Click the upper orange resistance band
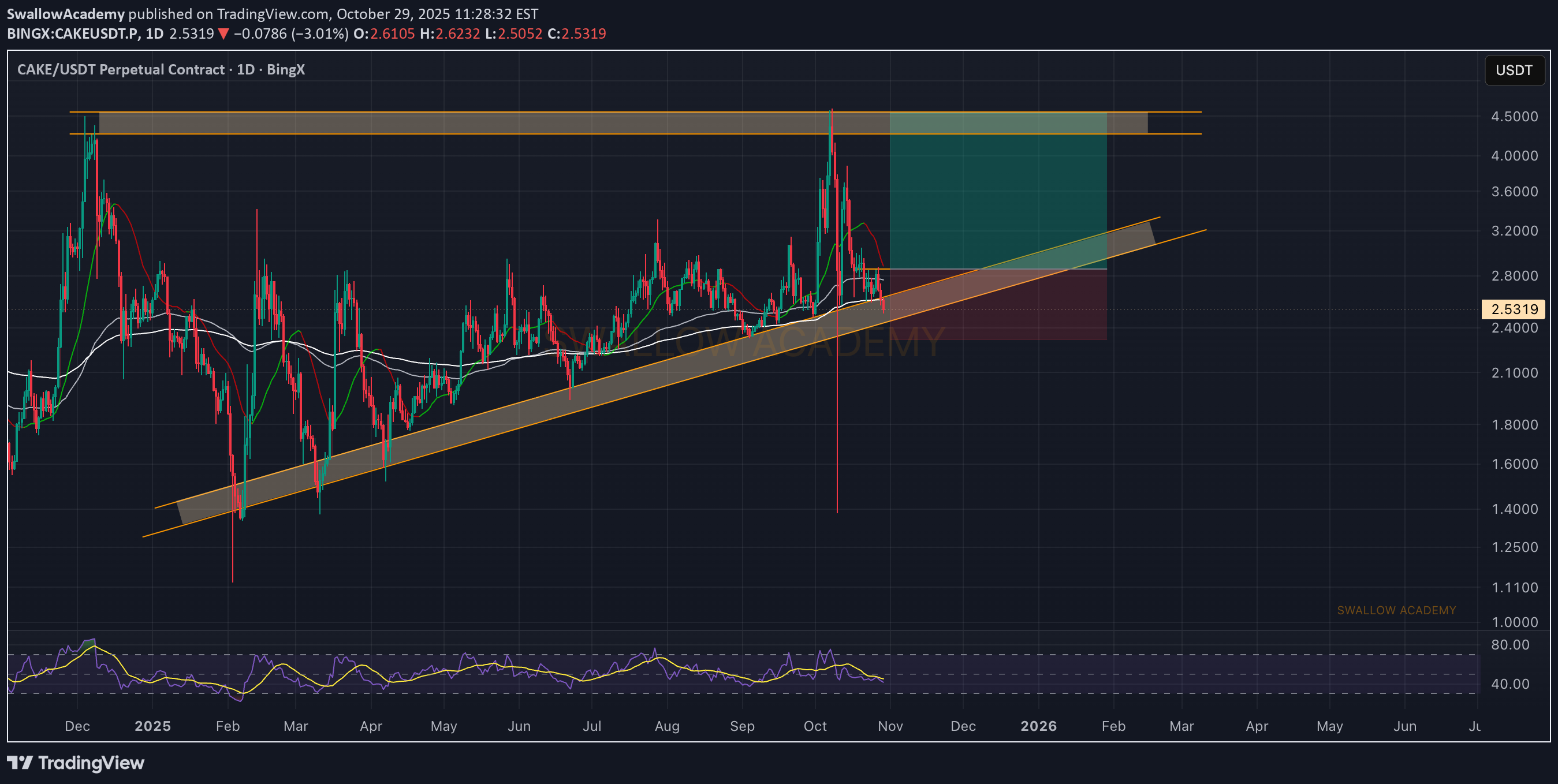 click(484, 123)
